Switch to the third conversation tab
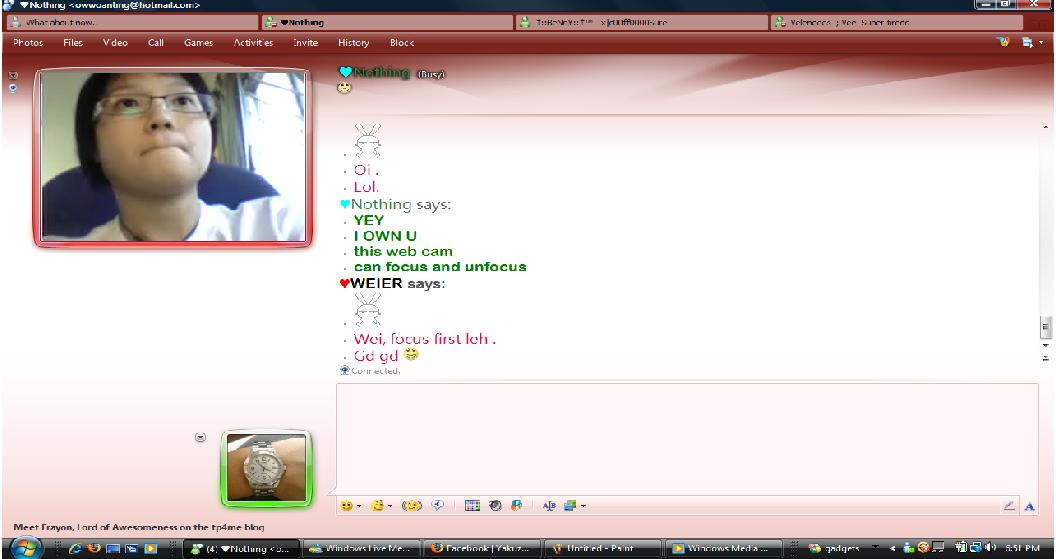 click(642, 22)
